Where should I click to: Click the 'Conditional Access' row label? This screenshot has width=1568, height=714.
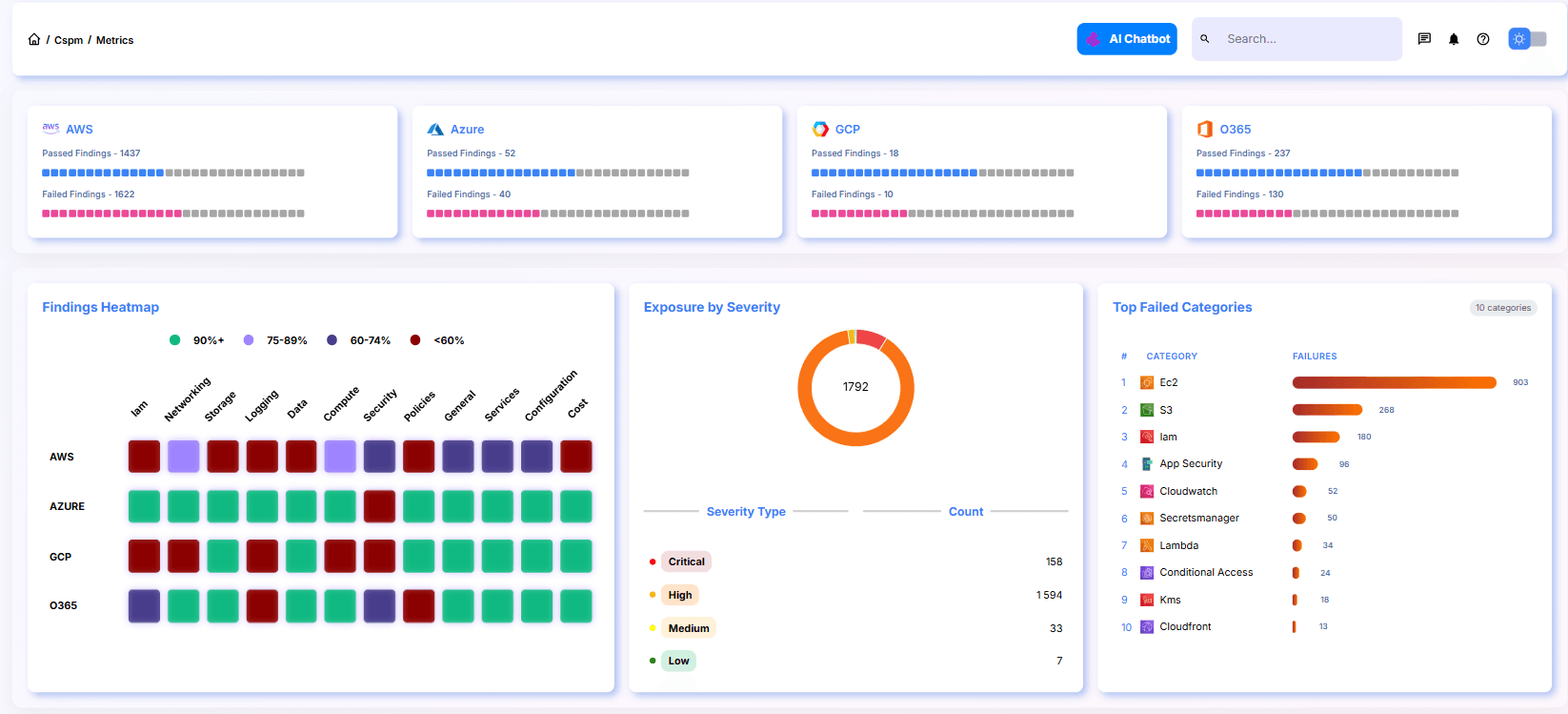tap(1206, 573)
